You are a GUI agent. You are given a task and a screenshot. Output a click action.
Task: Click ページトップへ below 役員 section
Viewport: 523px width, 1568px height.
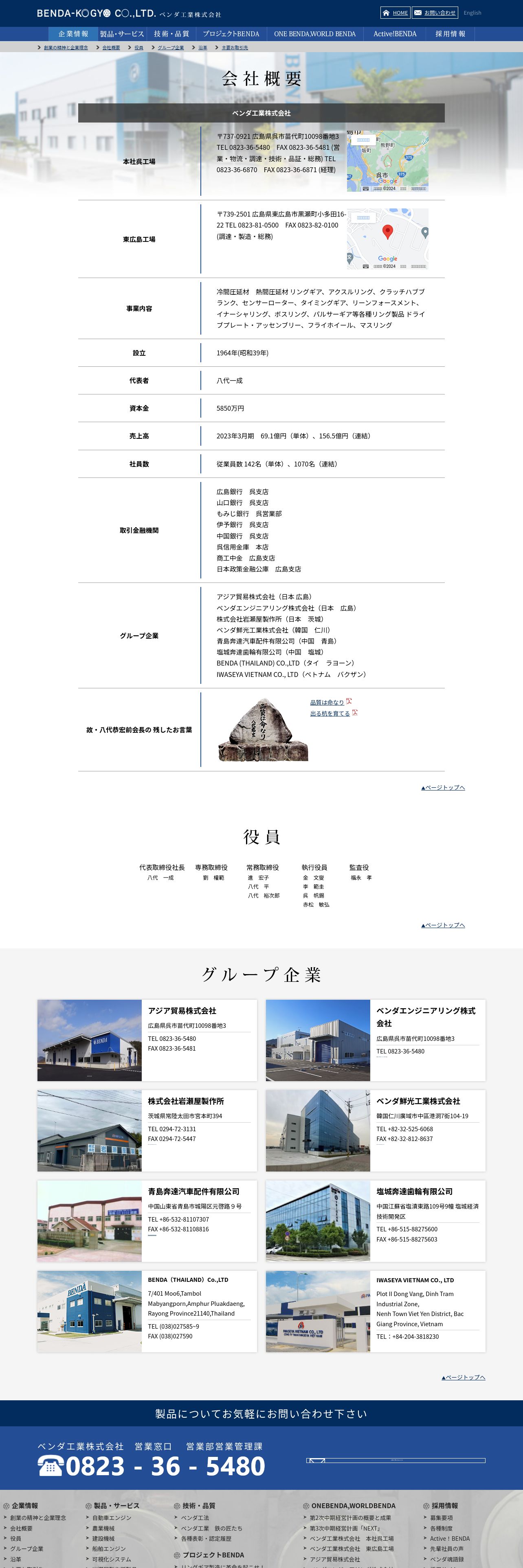point(443,925)
